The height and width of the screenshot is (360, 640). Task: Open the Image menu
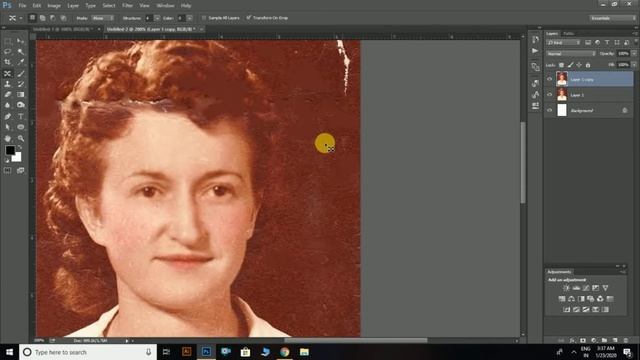click(x=54, y=6)
